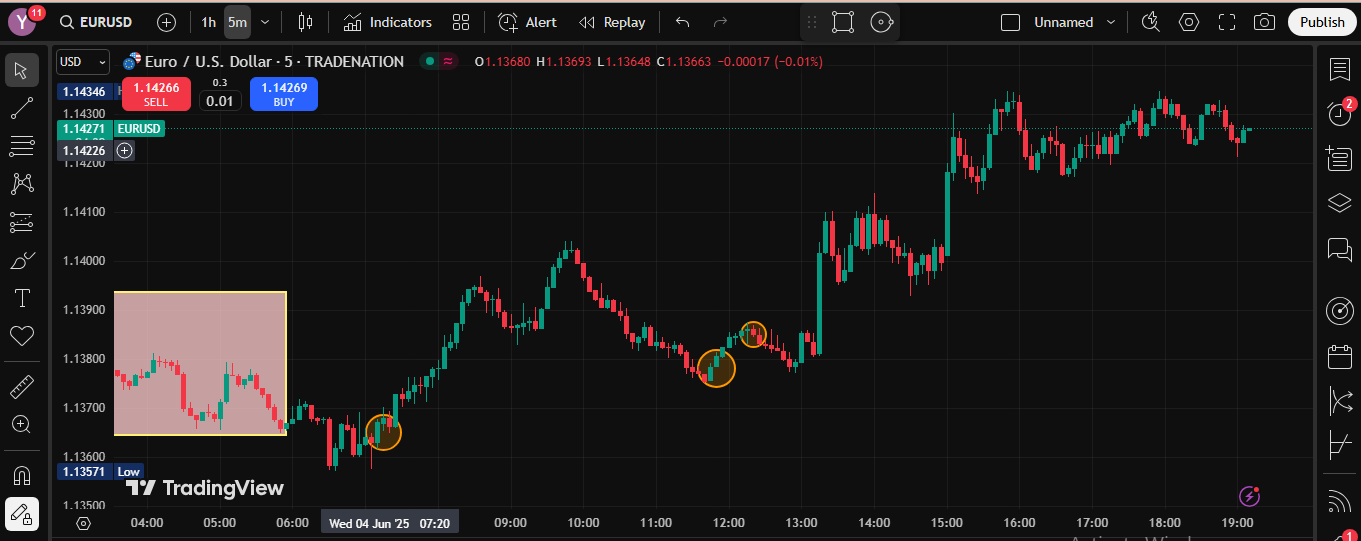1361x541 pixels.
Task: Open the USD currency dropdown
Action: click(x=82, y=62)
